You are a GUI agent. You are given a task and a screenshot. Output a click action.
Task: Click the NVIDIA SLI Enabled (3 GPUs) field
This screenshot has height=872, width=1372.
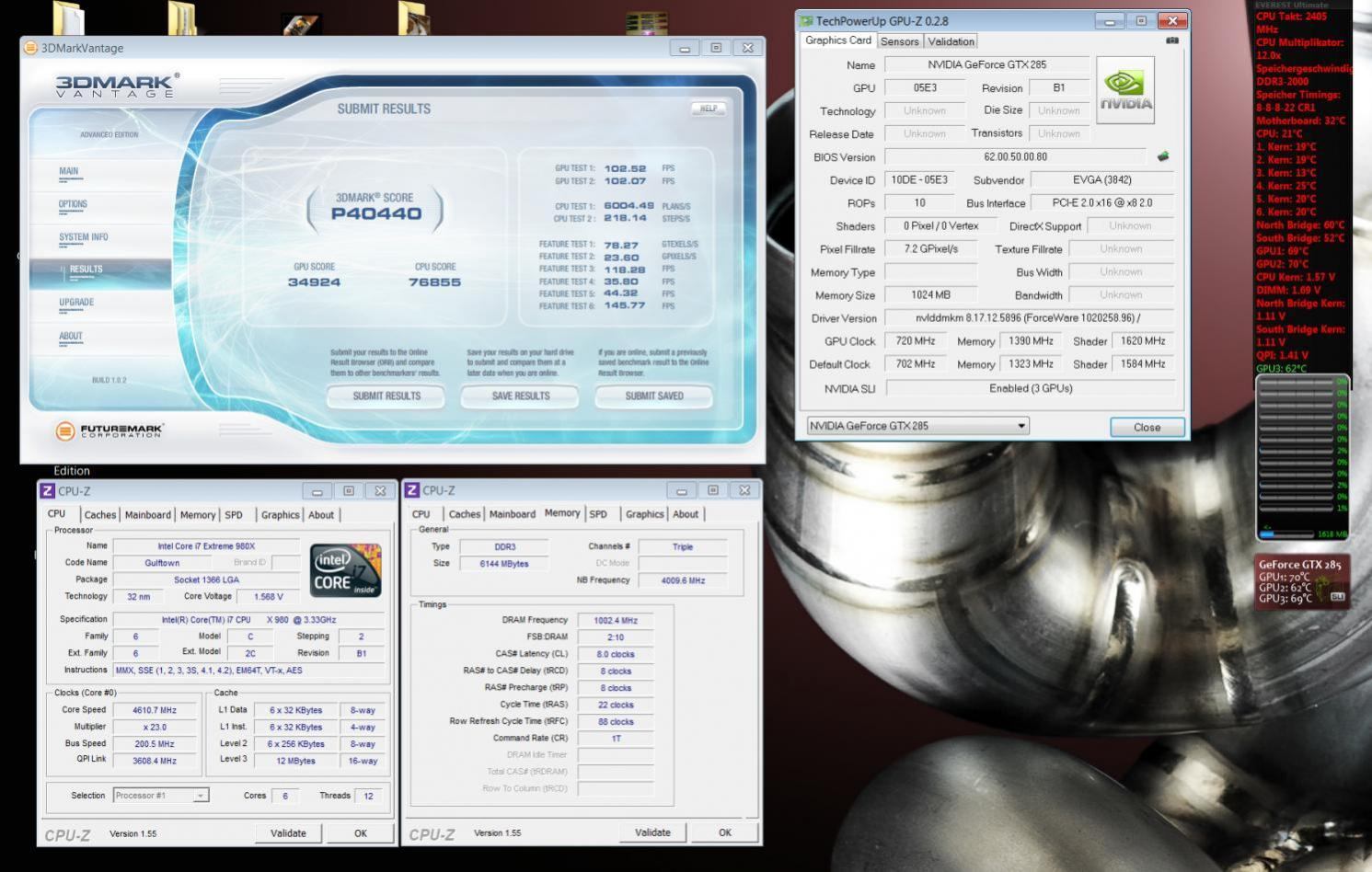pos(1030,388)
